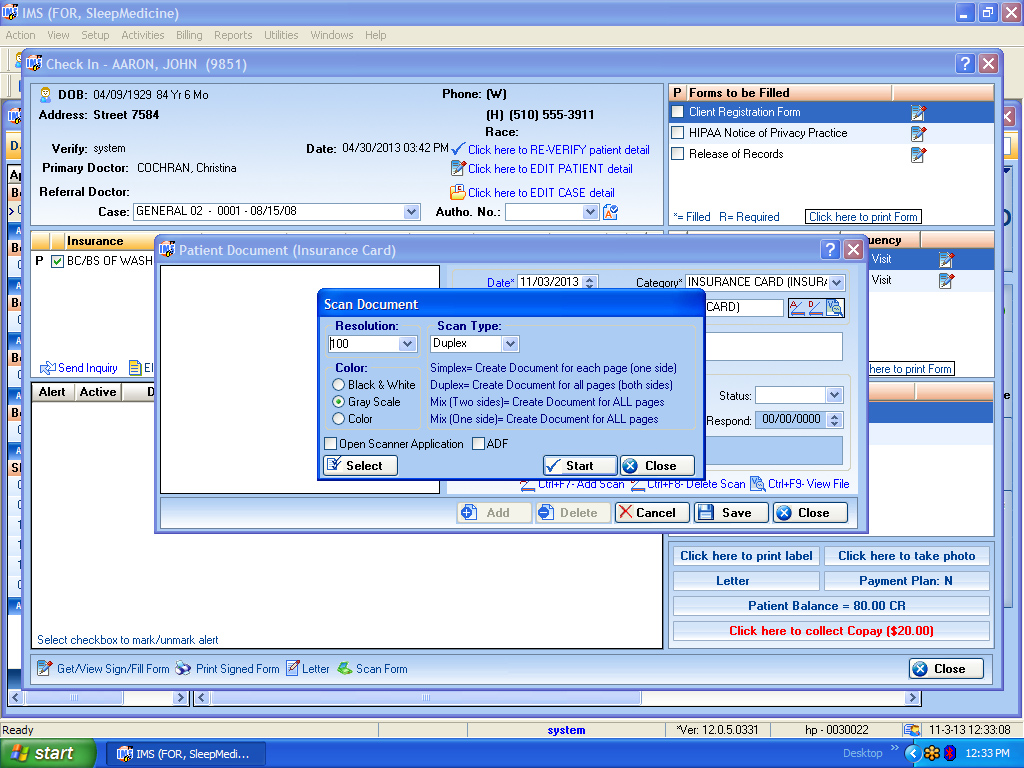Enable the ADF checkbox

point(478,444)
